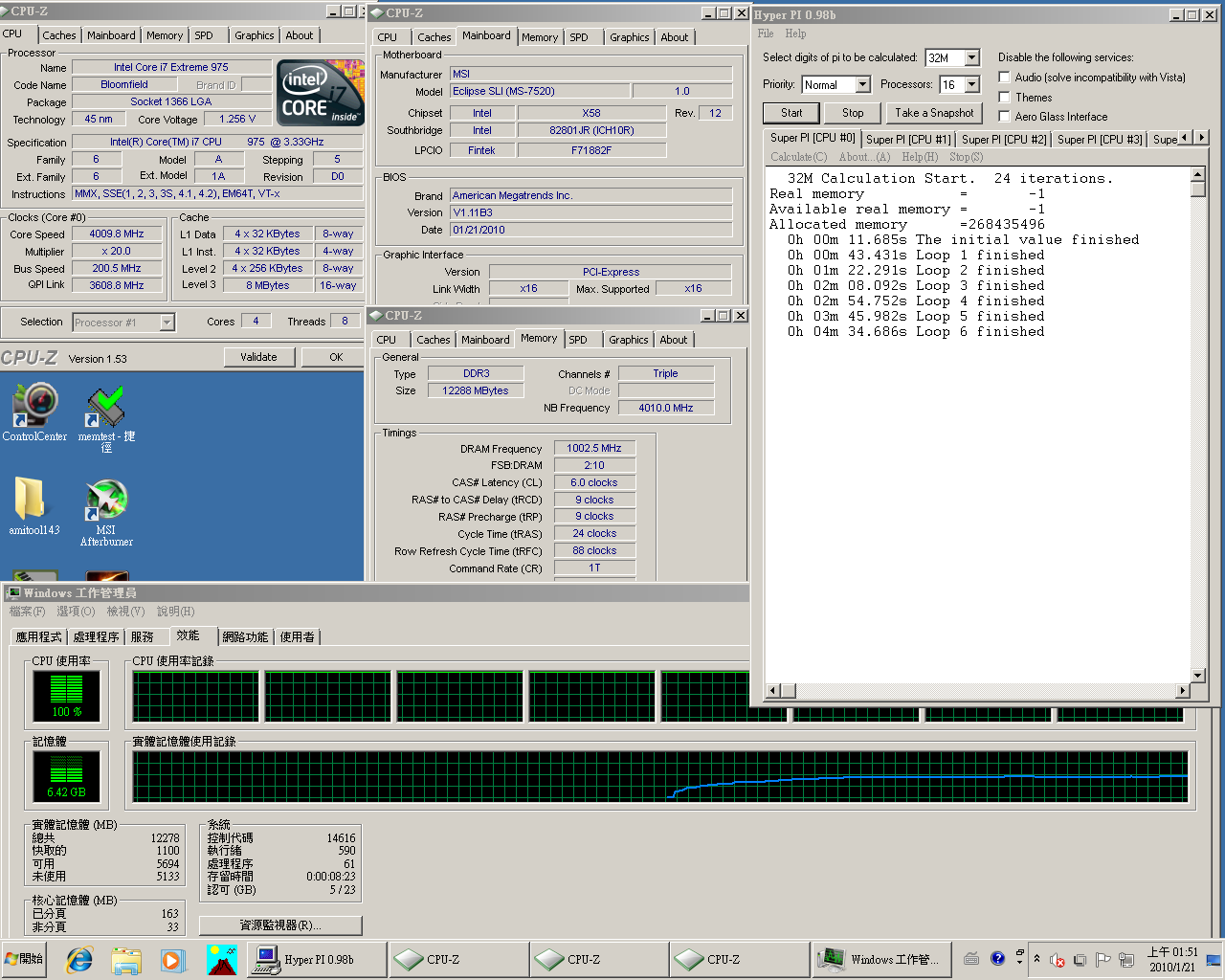Click the Start button in Hyper PI
Screen dimensions: 1225x980
point(791,113)
